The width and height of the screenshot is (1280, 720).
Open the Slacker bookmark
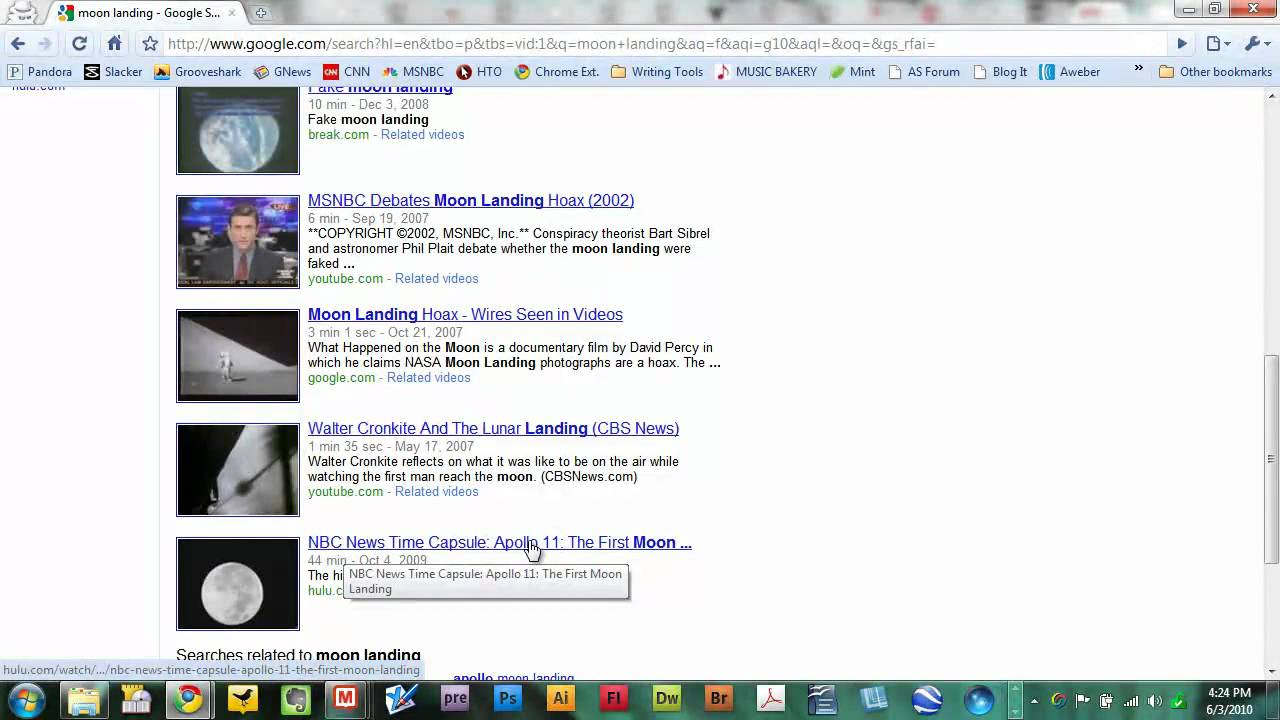[x=114, y=72]
